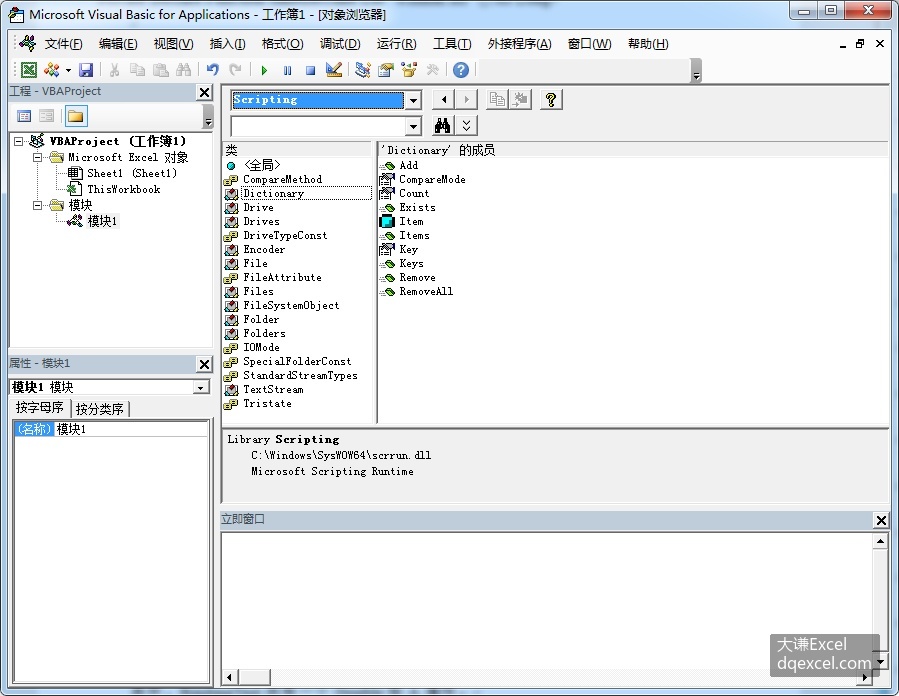This screenshot has height=696, width=899.
Task: Click View Definition icon in Object Browser
Action: [521, 100]
